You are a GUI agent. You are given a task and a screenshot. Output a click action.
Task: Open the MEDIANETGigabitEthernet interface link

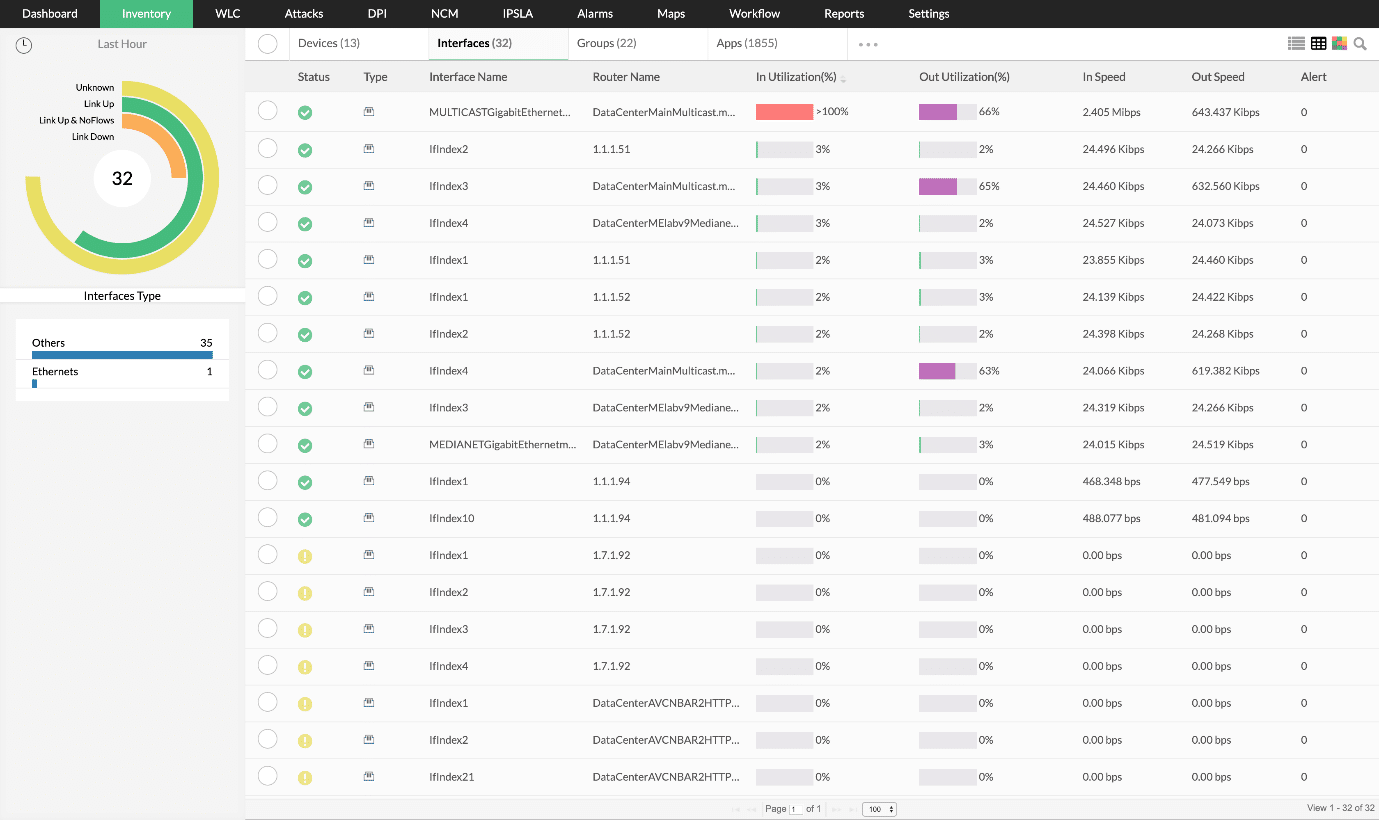click(x=503, y=445)
